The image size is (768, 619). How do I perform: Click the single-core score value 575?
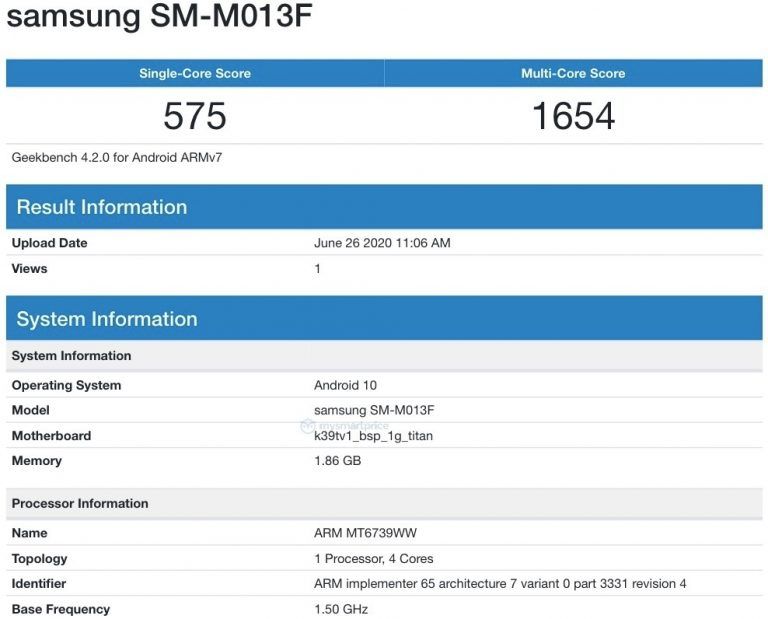coord(195,116)
